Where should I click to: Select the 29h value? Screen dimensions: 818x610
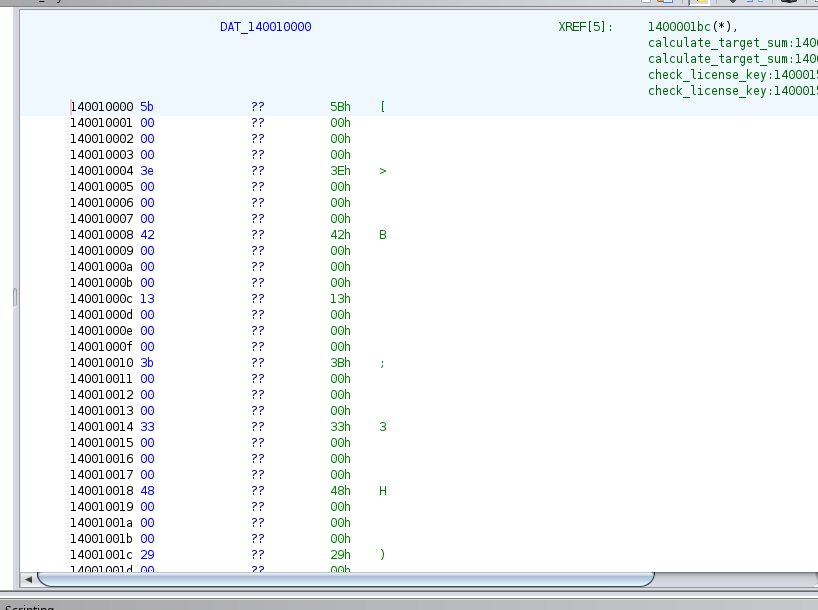click(x=340, y=555)
